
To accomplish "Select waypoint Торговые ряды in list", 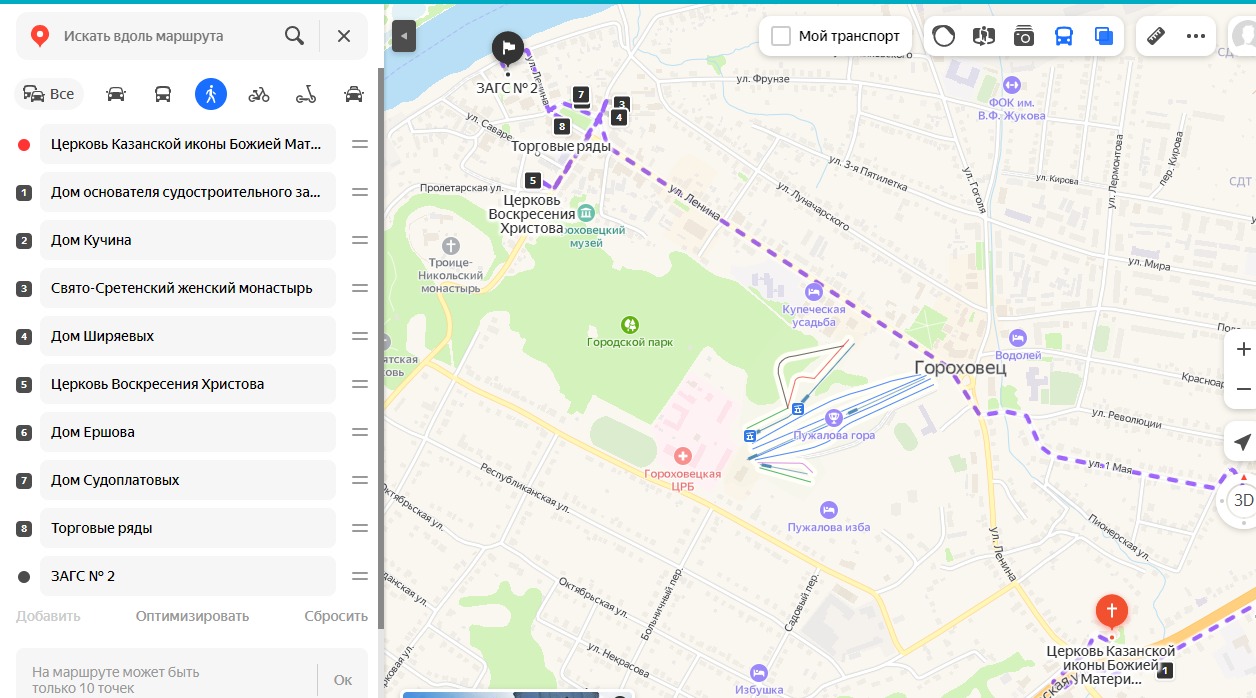I will 188,528.
